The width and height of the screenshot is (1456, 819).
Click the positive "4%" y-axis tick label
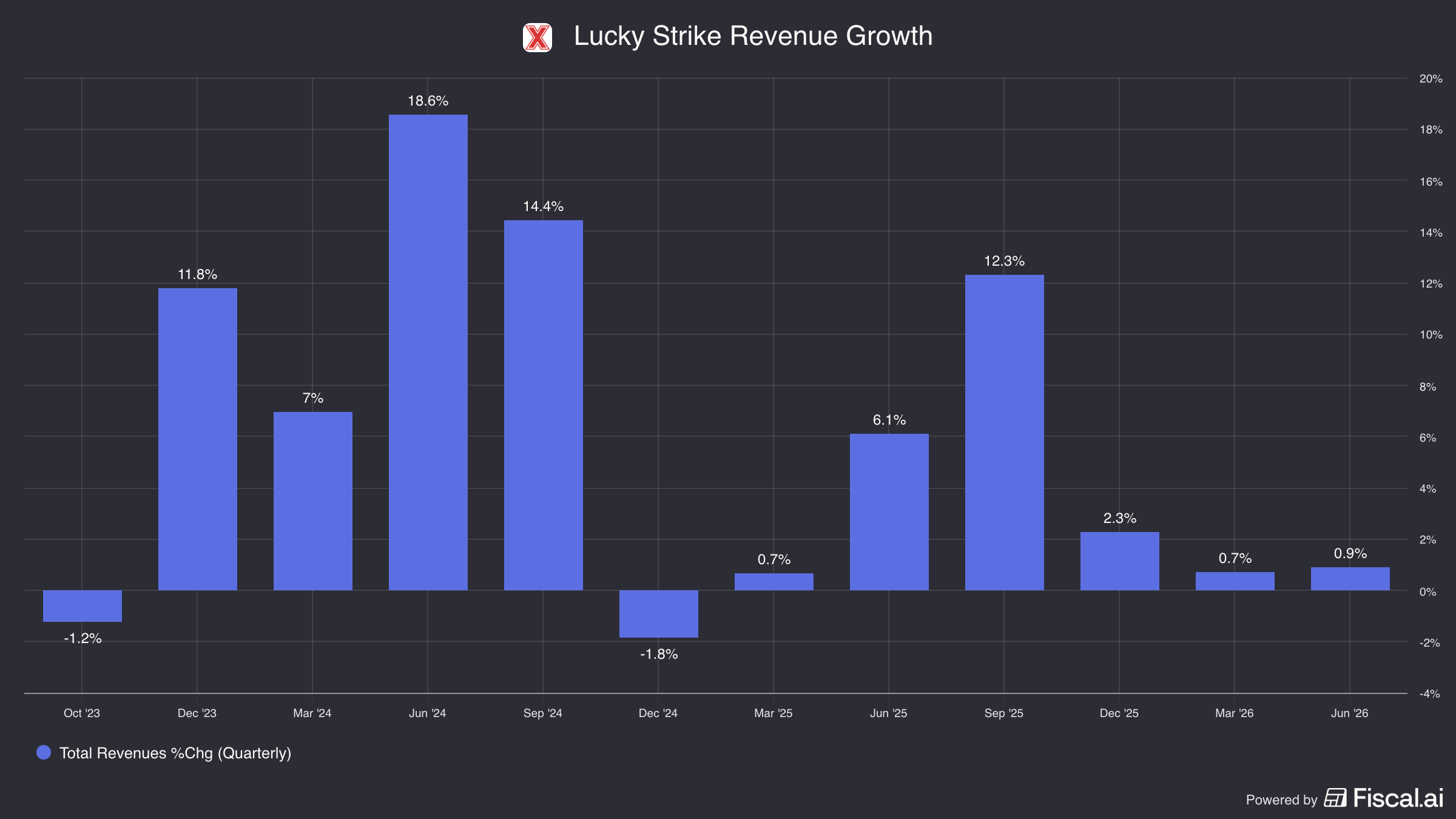click(1428, 488)
